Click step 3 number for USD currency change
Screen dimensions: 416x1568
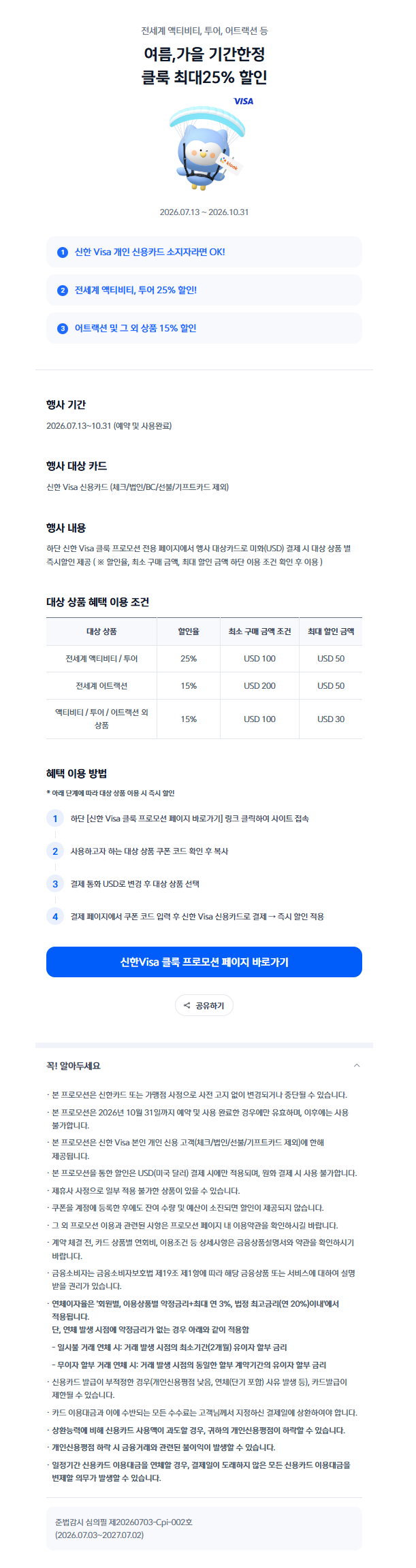pyautogui.click(x=55, y=883)
